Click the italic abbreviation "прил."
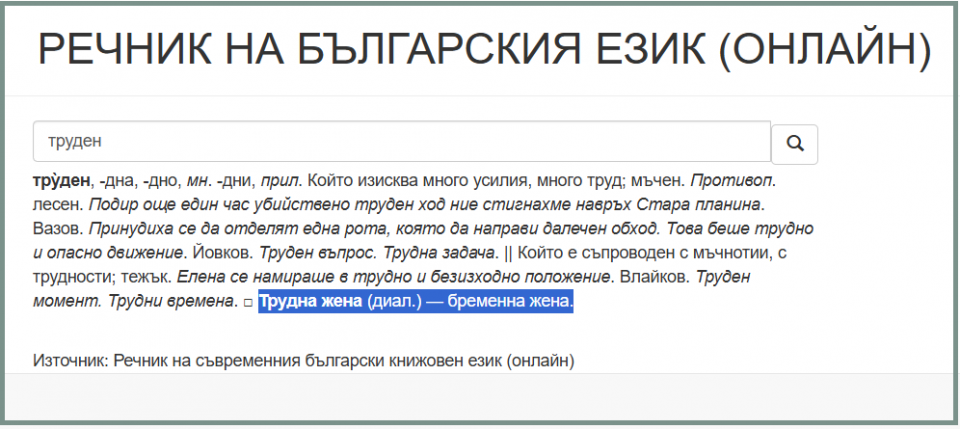This screenshot has width=960, height=429. [x=281, y=182]
